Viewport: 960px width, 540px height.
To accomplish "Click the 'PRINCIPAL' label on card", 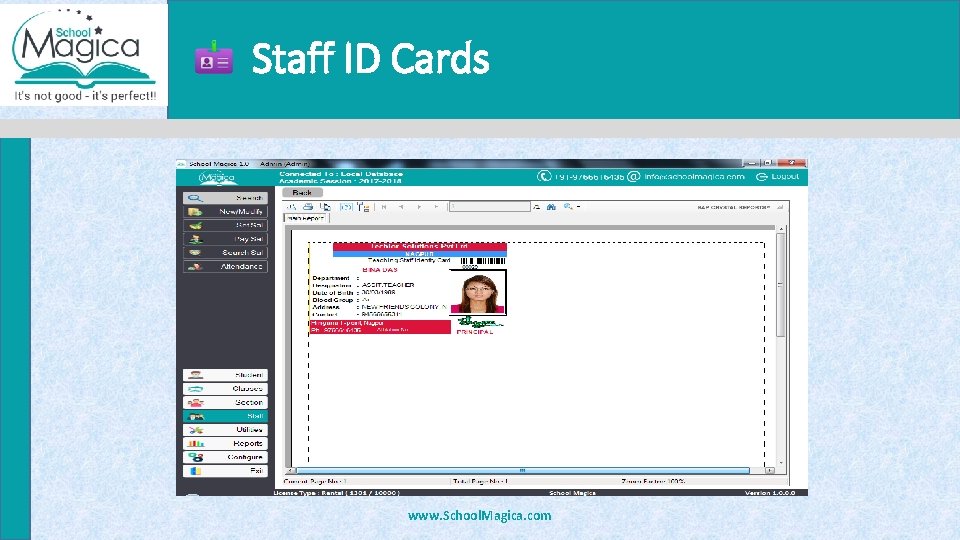I will (x=474, y=332).
